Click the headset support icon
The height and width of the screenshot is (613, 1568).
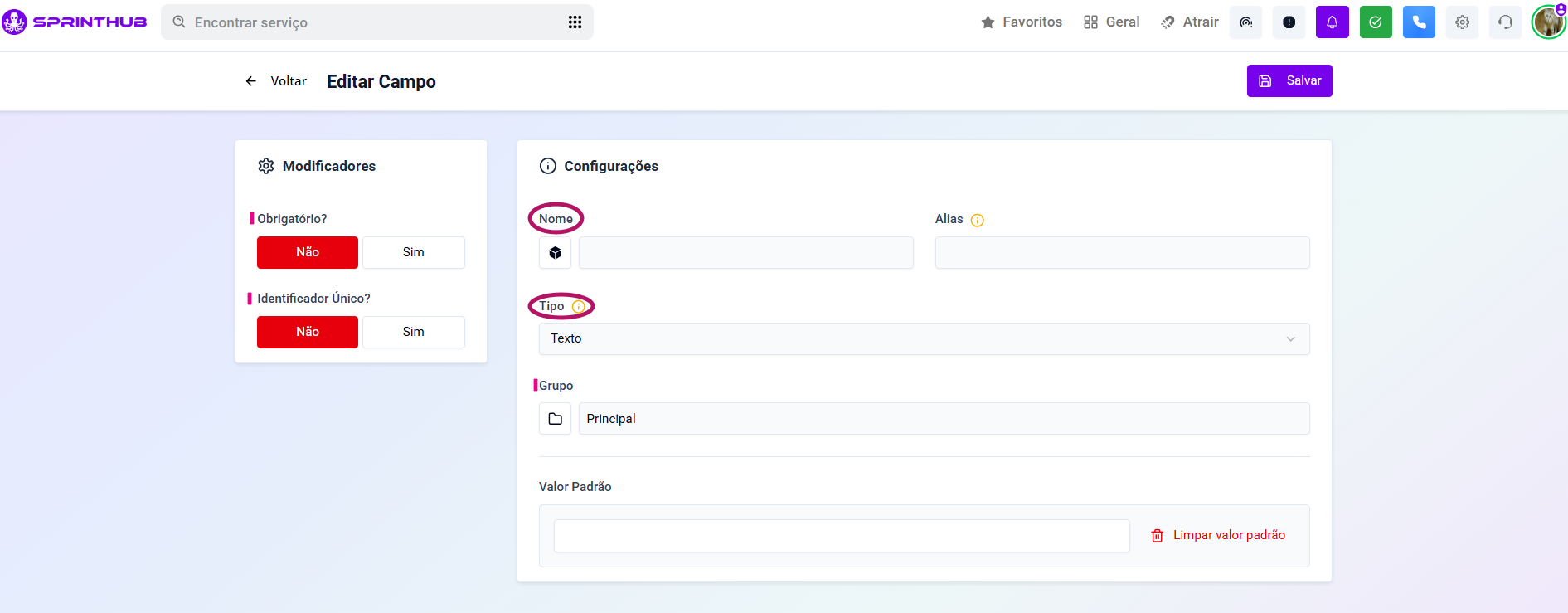tap(1505, 22)
